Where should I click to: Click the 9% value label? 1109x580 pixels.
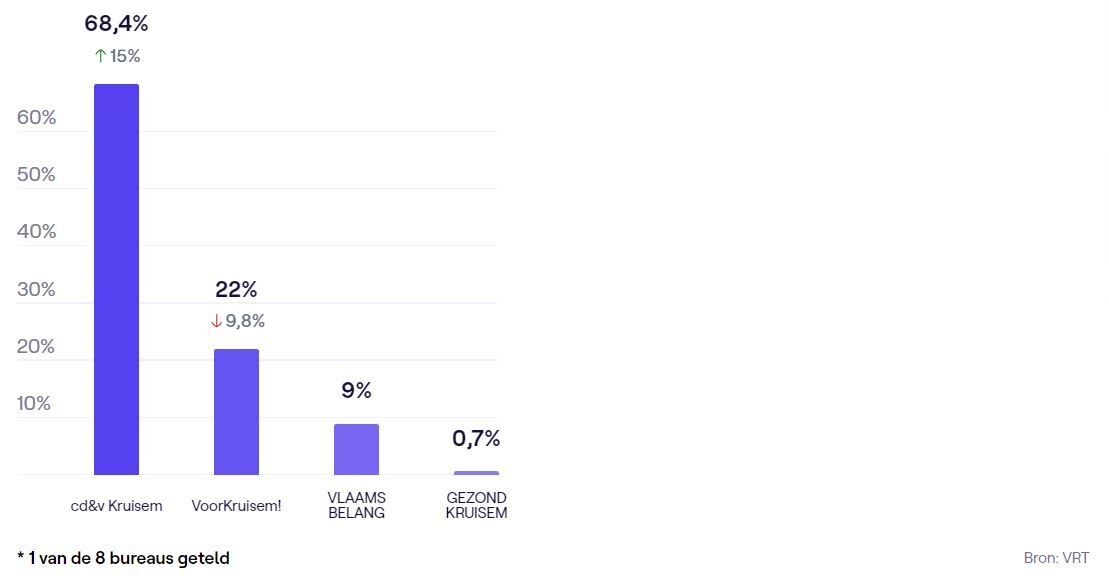[356, 390]
